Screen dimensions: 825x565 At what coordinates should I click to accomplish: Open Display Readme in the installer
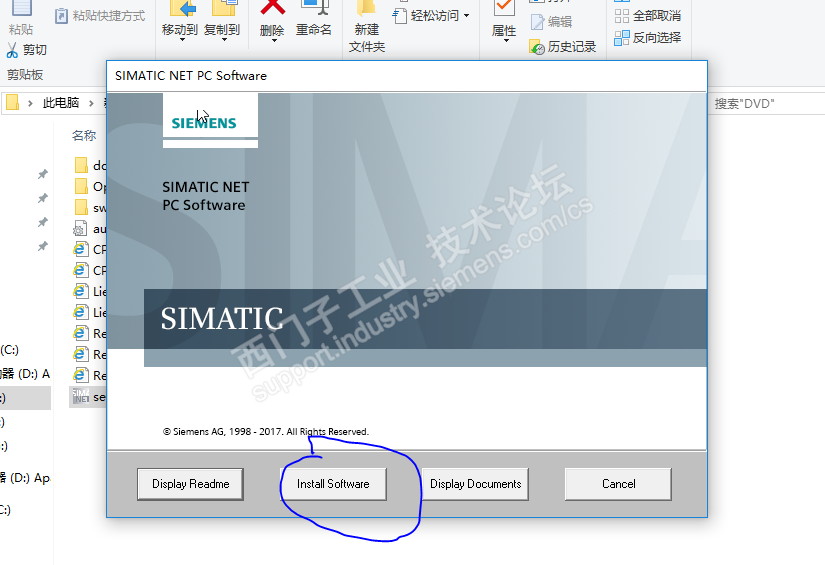point(190,484)
